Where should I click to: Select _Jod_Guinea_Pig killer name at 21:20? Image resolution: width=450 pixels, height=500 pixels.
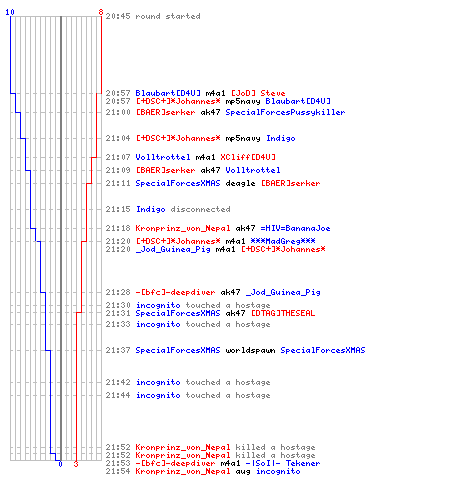pyautogui.click(x=173, y=249)
